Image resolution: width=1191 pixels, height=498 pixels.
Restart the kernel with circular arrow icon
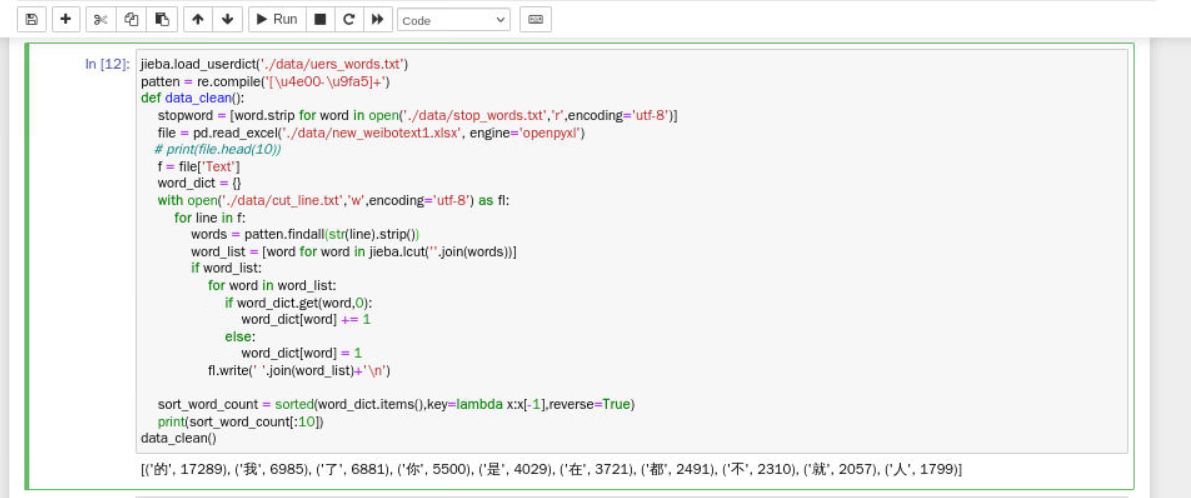point(349,20)
